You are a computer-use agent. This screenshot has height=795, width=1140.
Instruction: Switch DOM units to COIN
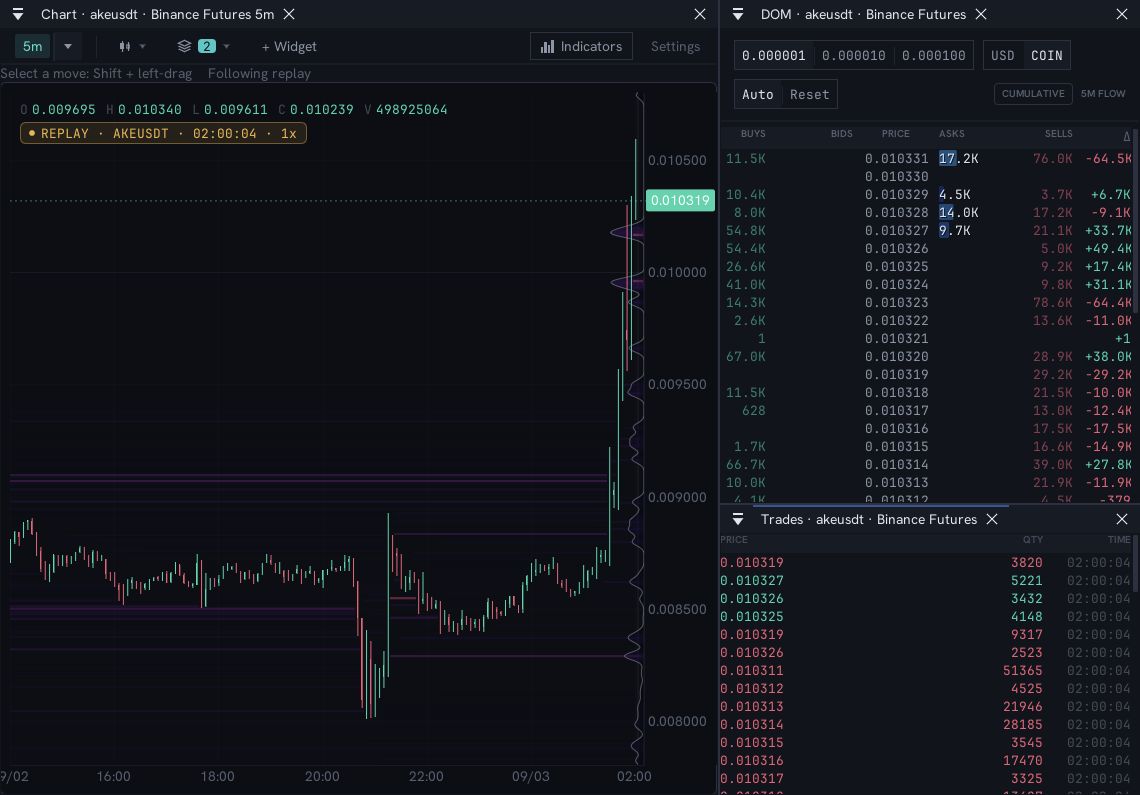pyautogui.click(x=1046, y=55)
